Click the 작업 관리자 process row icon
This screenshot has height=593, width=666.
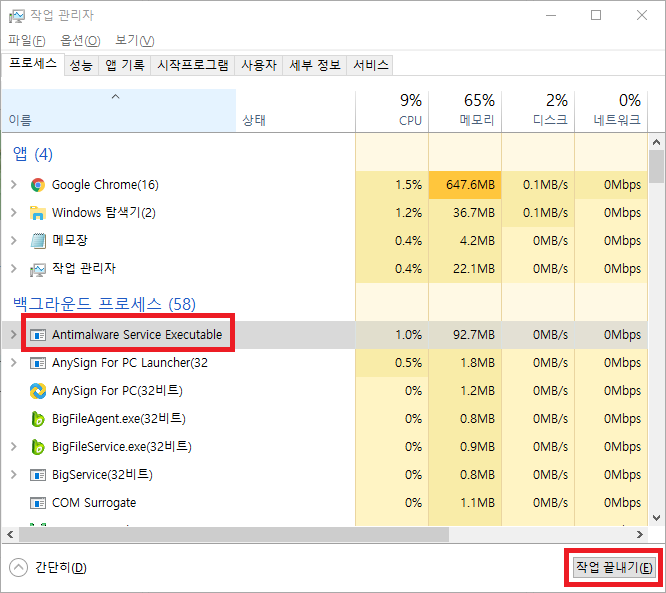38,269
